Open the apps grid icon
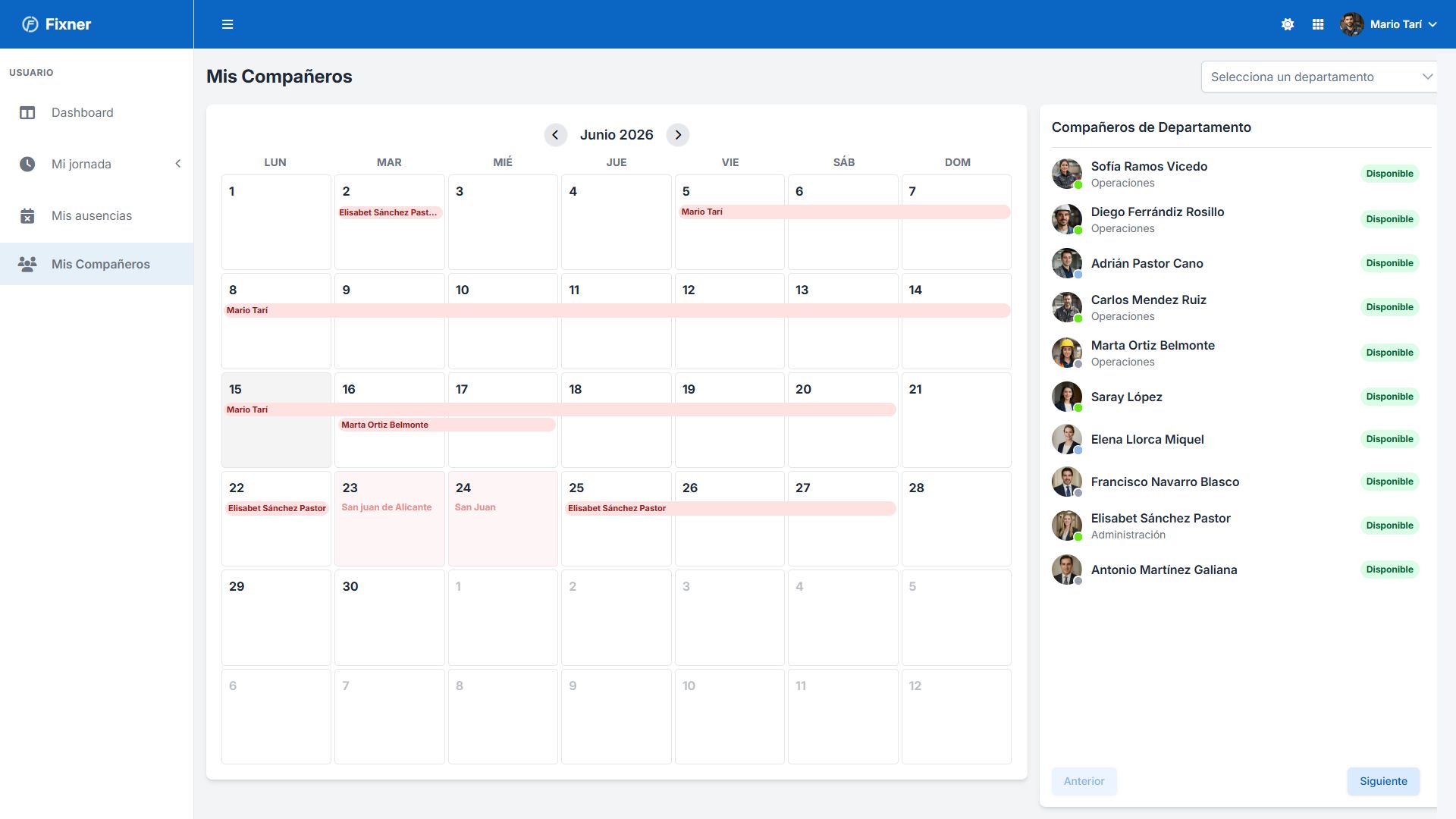 click(x=1318, y=24)
